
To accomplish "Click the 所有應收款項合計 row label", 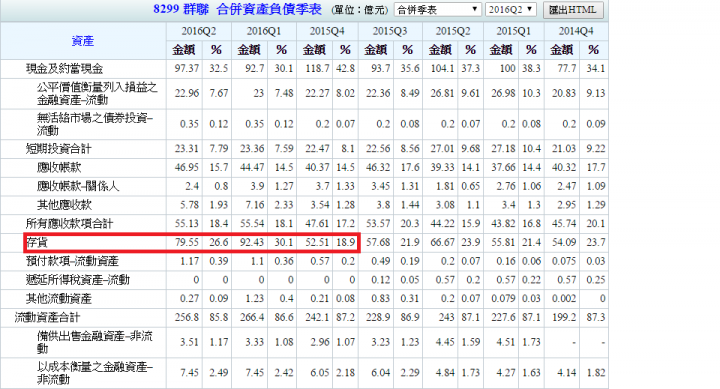I will pyautogui.click(x=69, y=224).
